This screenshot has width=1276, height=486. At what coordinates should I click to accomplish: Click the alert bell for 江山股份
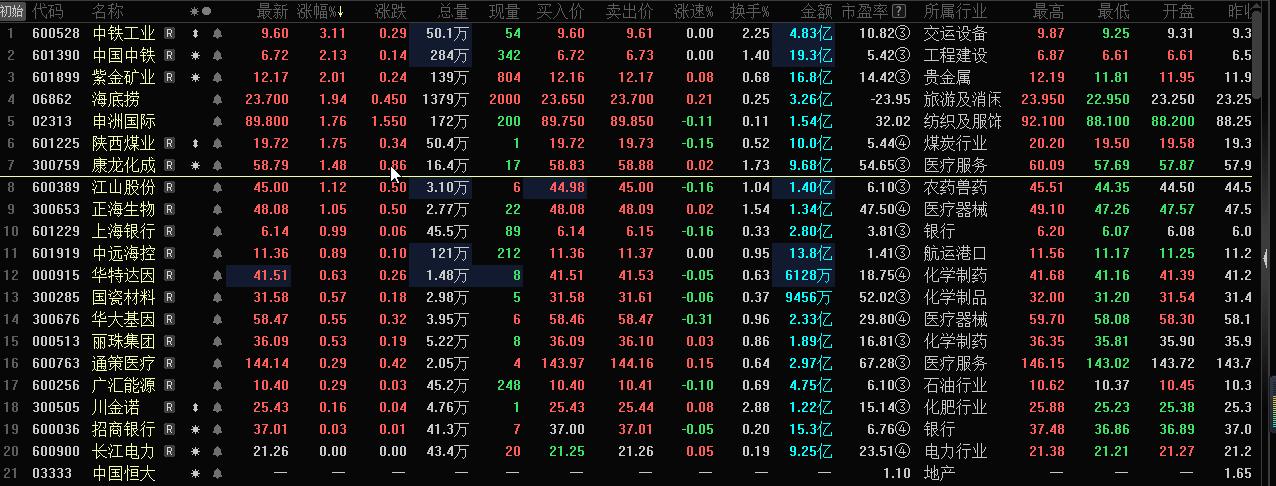pyautogui.click(x=218, y=188)
